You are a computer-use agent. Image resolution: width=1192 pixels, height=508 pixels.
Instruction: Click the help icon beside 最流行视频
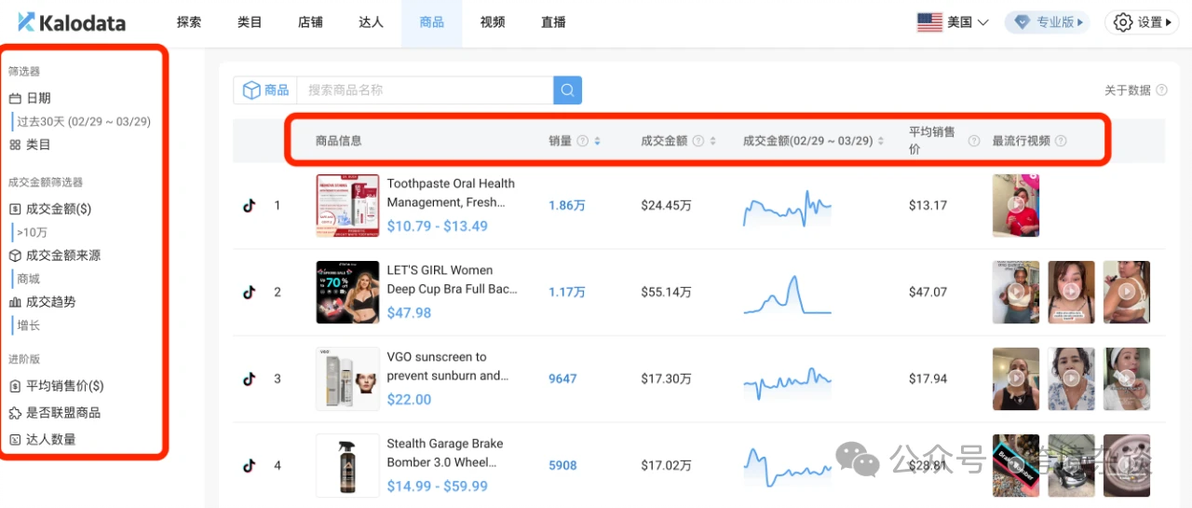click(1060, 141)
